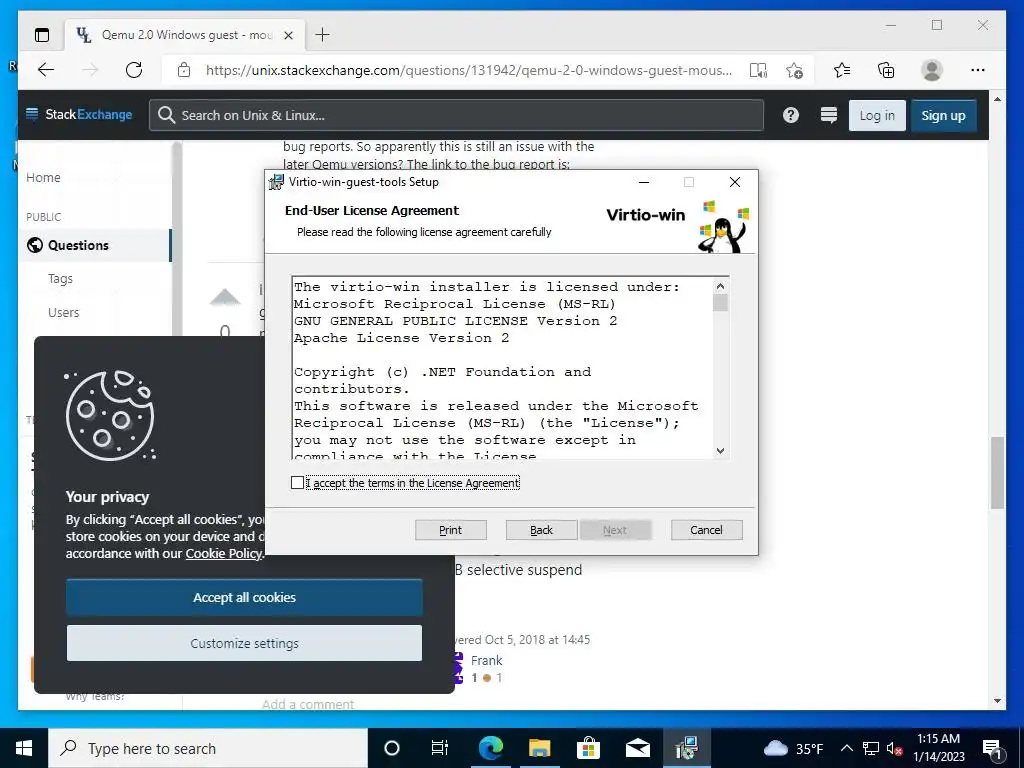
Task: Go back in Edge browser
Action: [46, 70]
